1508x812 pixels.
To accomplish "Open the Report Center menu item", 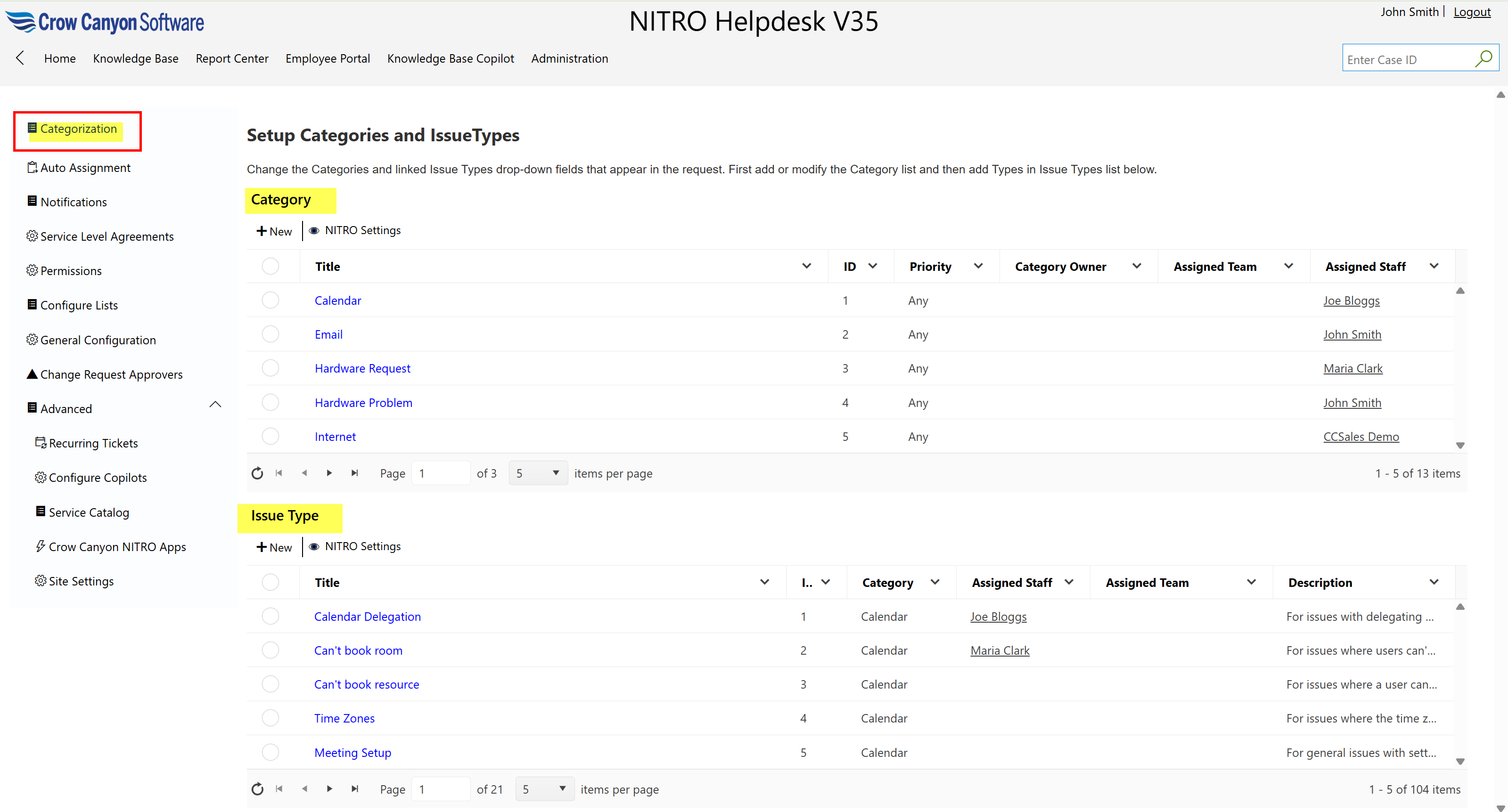I will (x=232, y=58).
